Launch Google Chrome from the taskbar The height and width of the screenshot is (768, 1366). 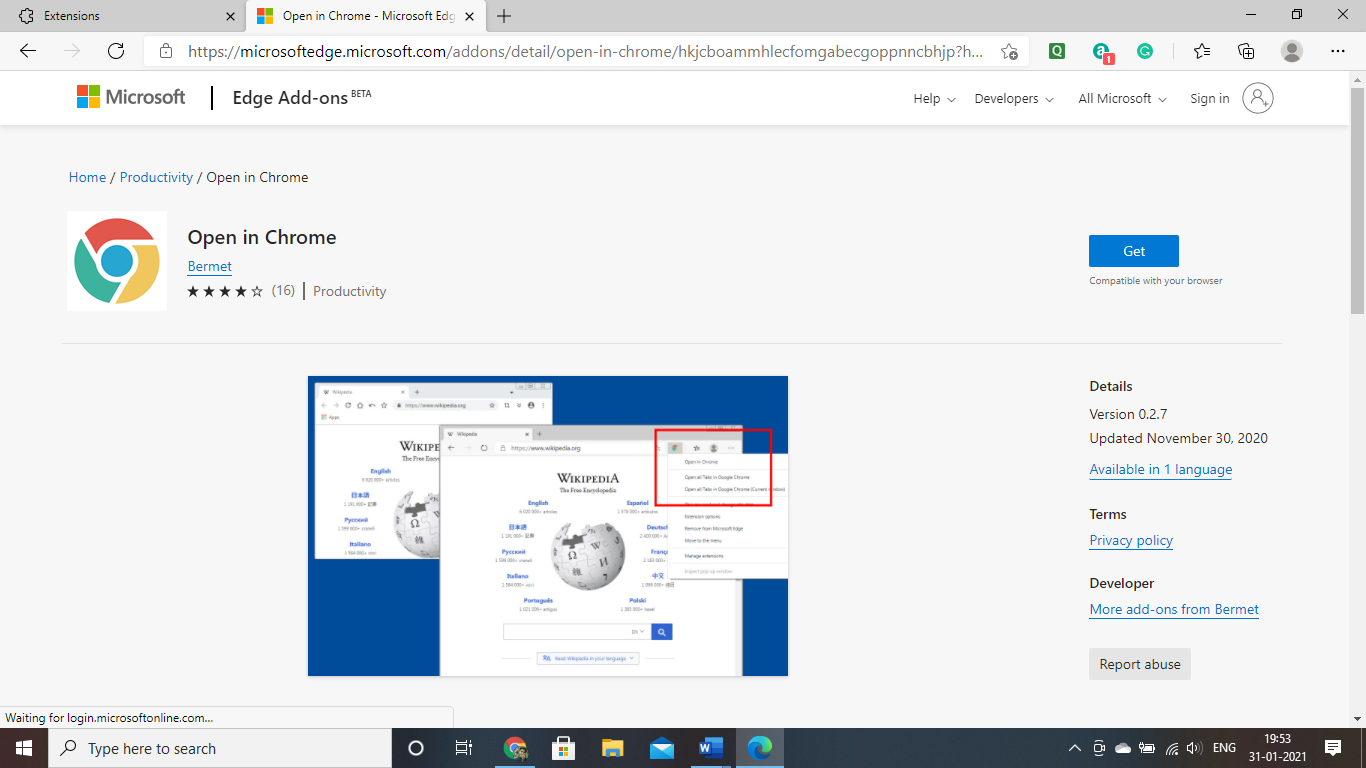(515, 748)
